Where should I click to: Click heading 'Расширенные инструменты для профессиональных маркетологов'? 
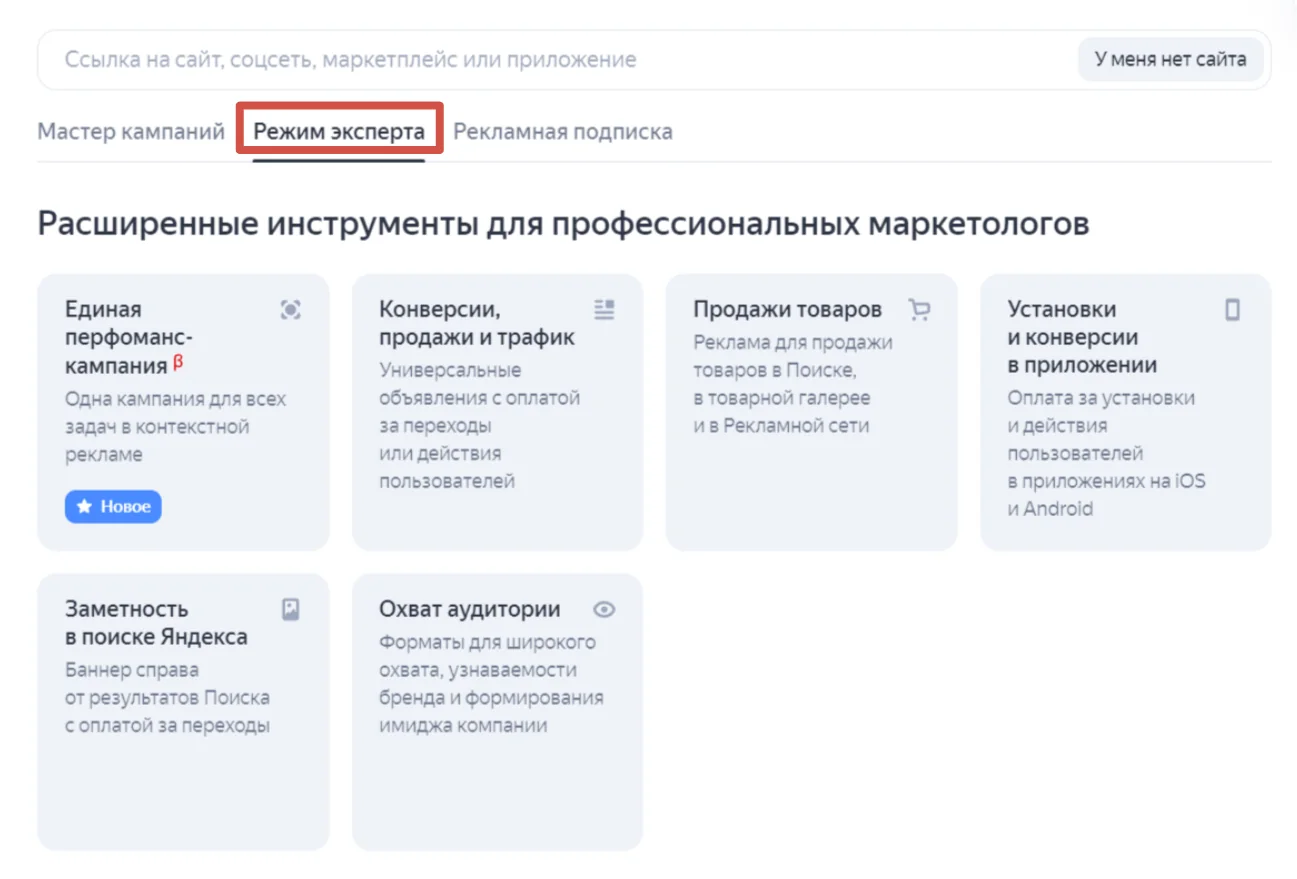tap(563, 223)
